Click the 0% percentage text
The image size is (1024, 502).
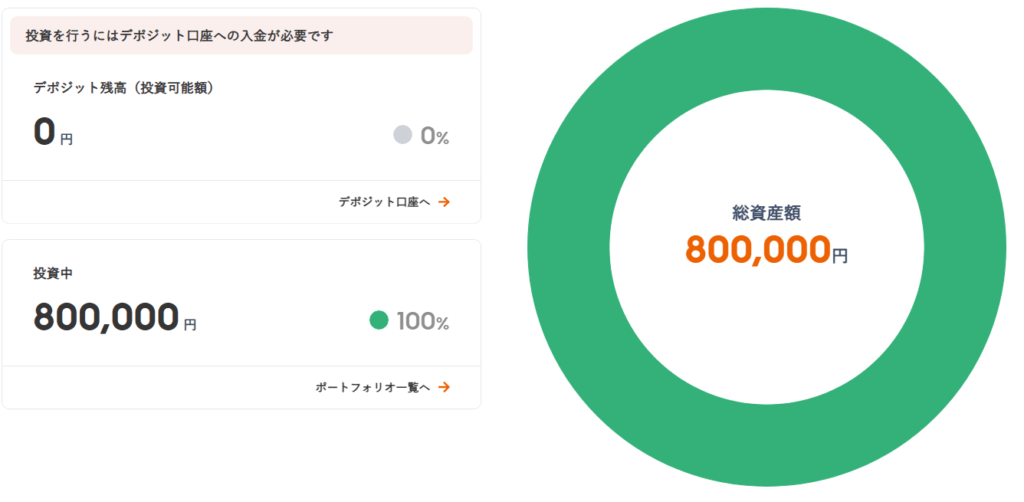pyautogui.click(x=435, y=136)
